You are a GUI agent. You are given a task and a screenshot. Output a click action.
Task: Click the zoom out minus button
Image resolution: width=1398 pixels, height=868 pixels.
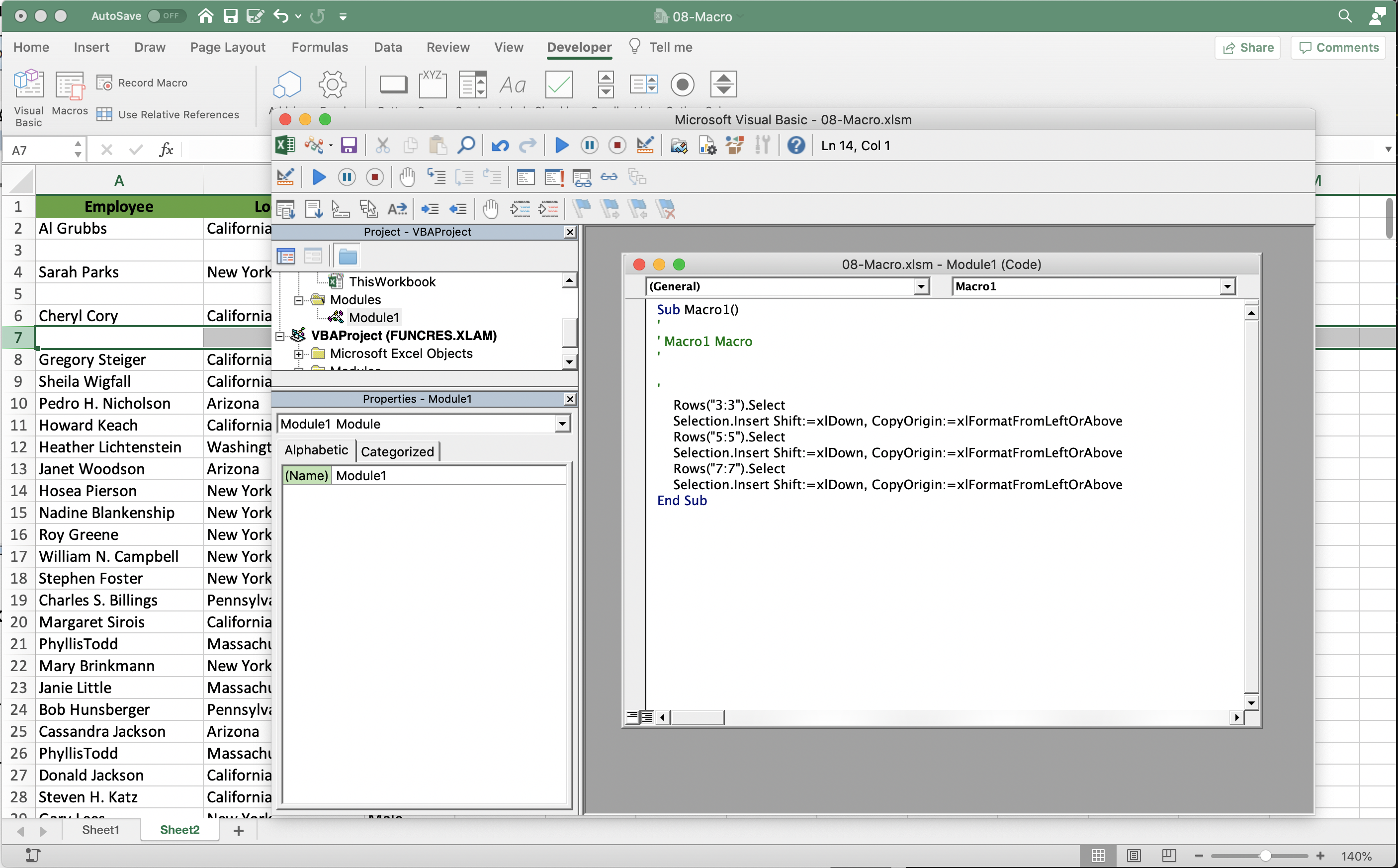[x=1198, y=856]
